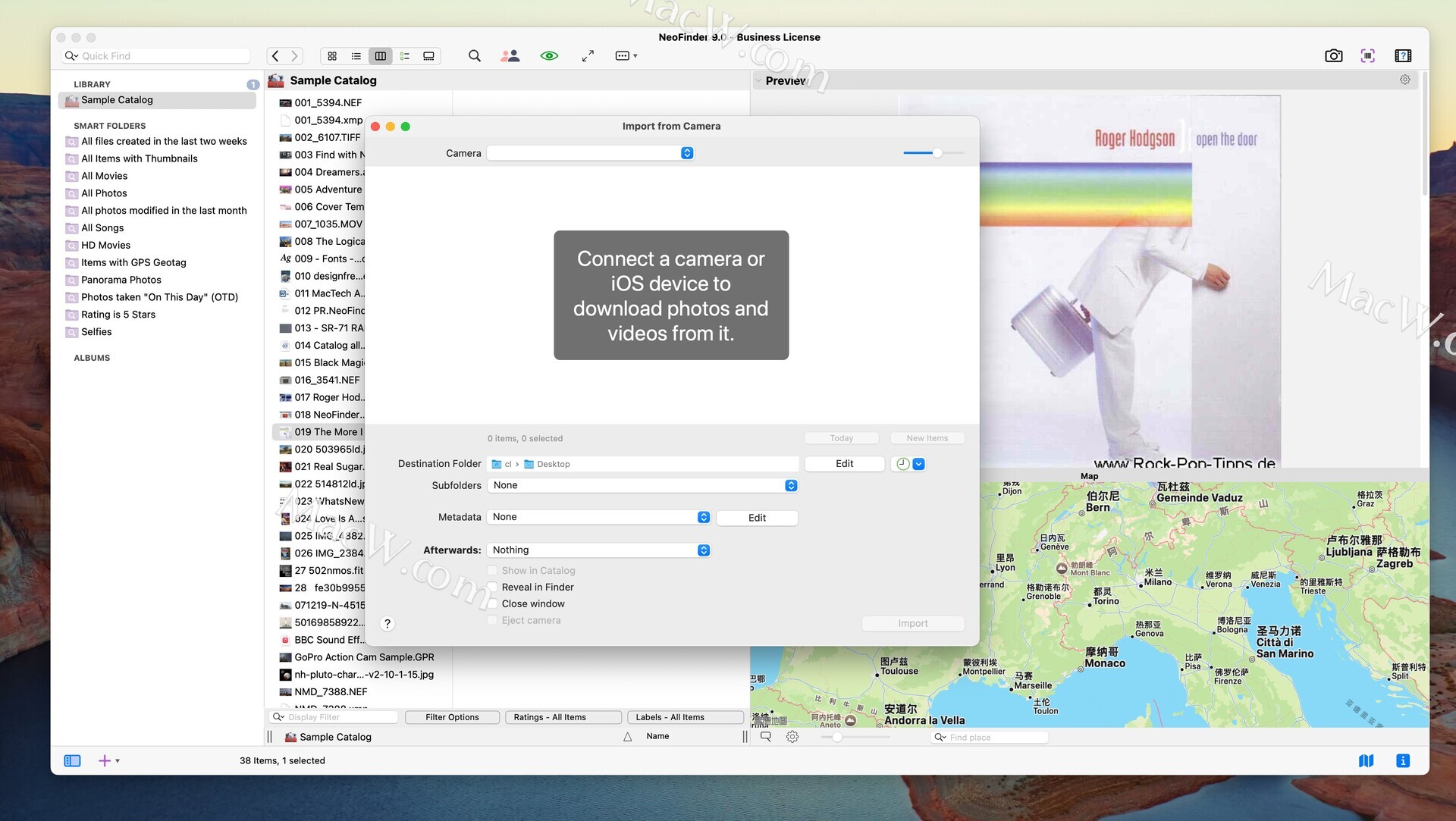
Task: Adjust the thumbnail size slider in import dialog
Action: pyautogui.click(x=937, y=153)
